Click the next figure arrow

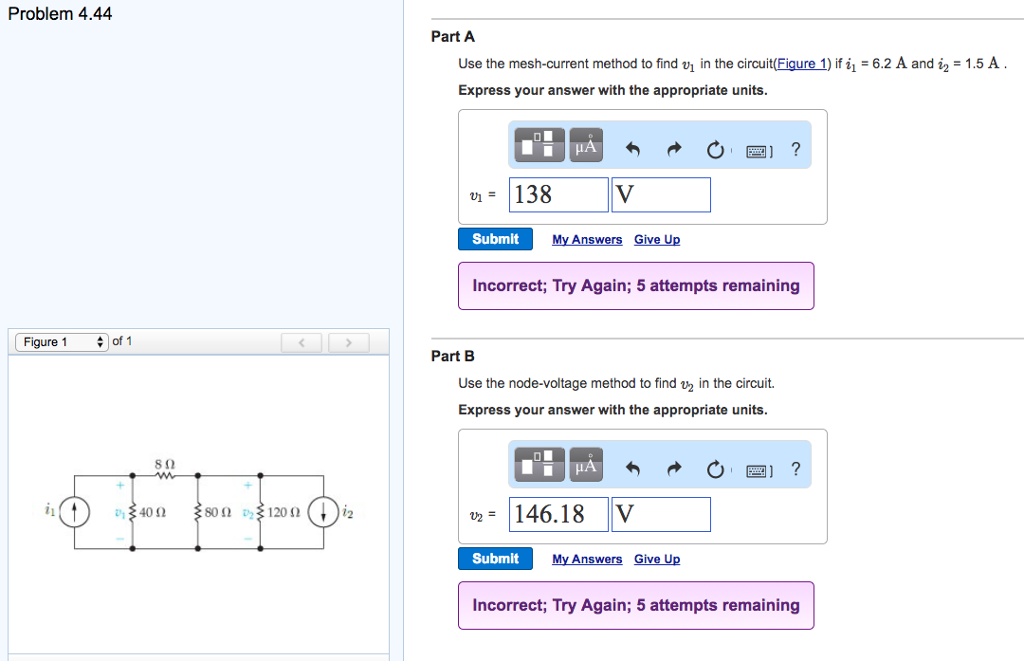pyautogui.click(x=348, y=341)
